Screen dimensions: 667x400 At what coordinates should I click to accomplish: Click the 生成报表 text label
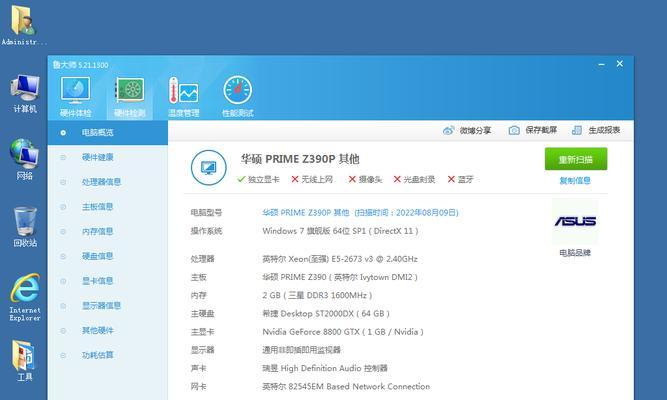point(604,130)
